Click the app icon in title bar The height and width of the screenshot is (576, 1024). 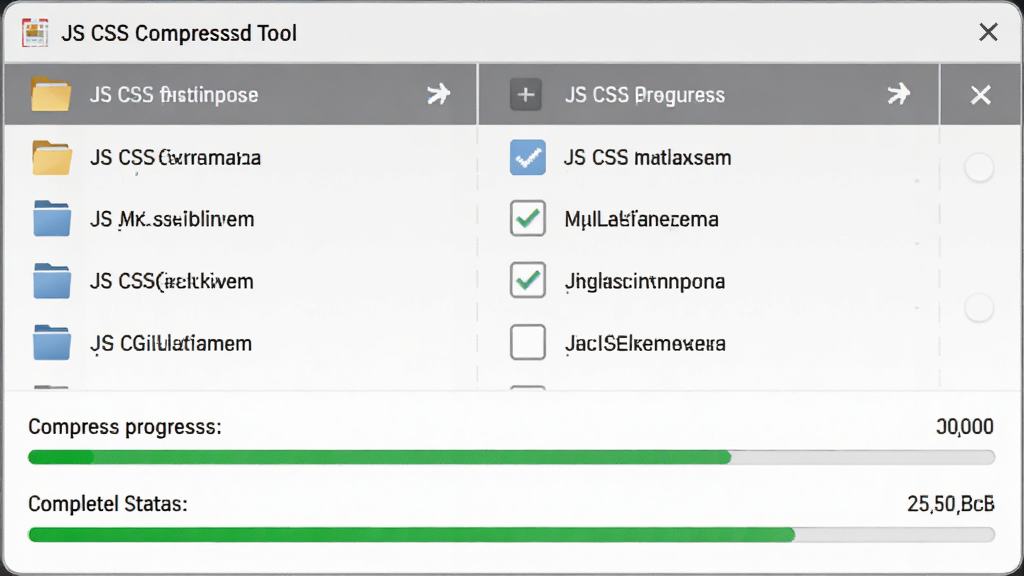35,33
